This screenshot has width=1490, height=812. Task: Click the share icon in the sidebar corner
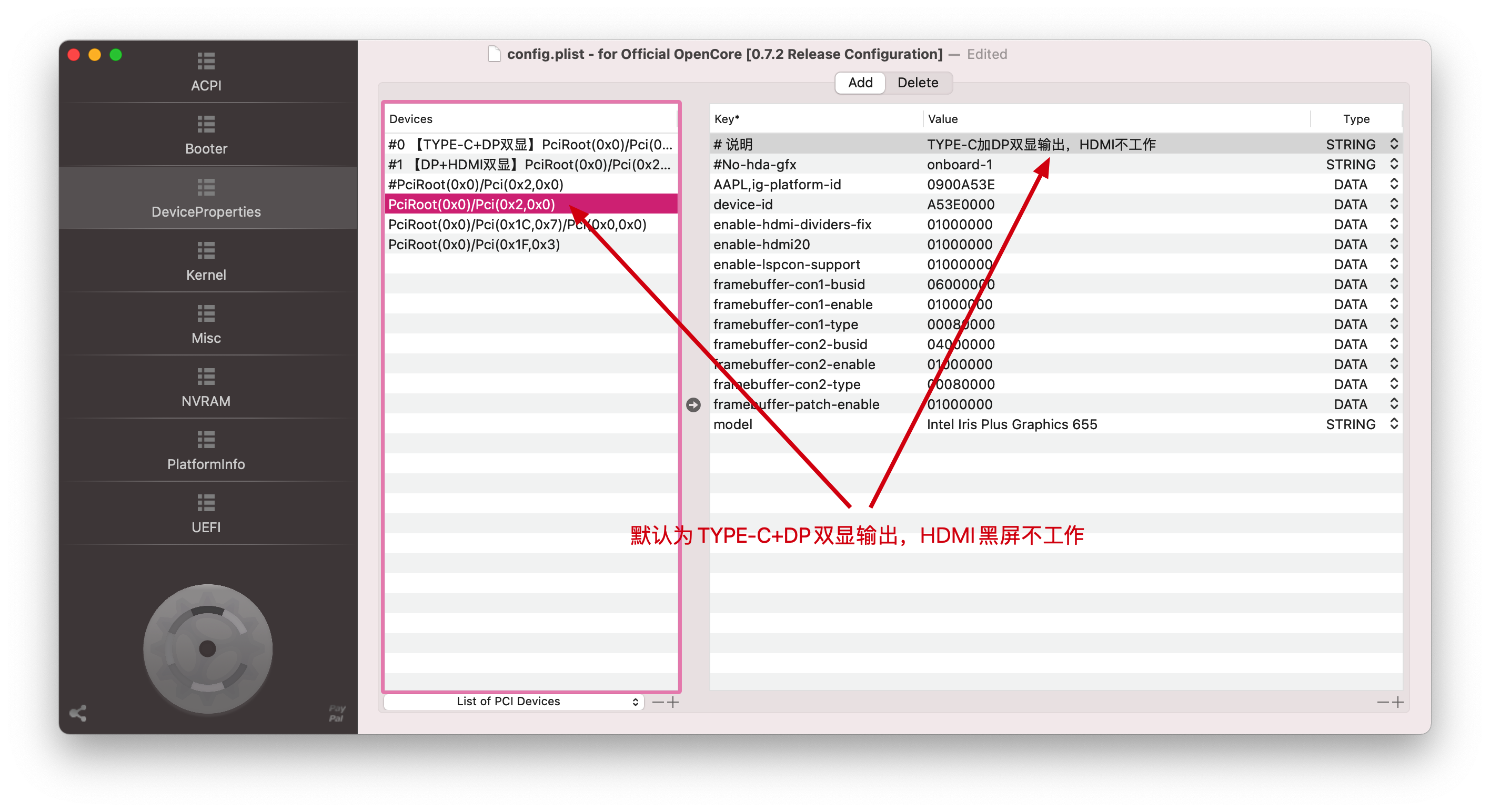point(78,713)
